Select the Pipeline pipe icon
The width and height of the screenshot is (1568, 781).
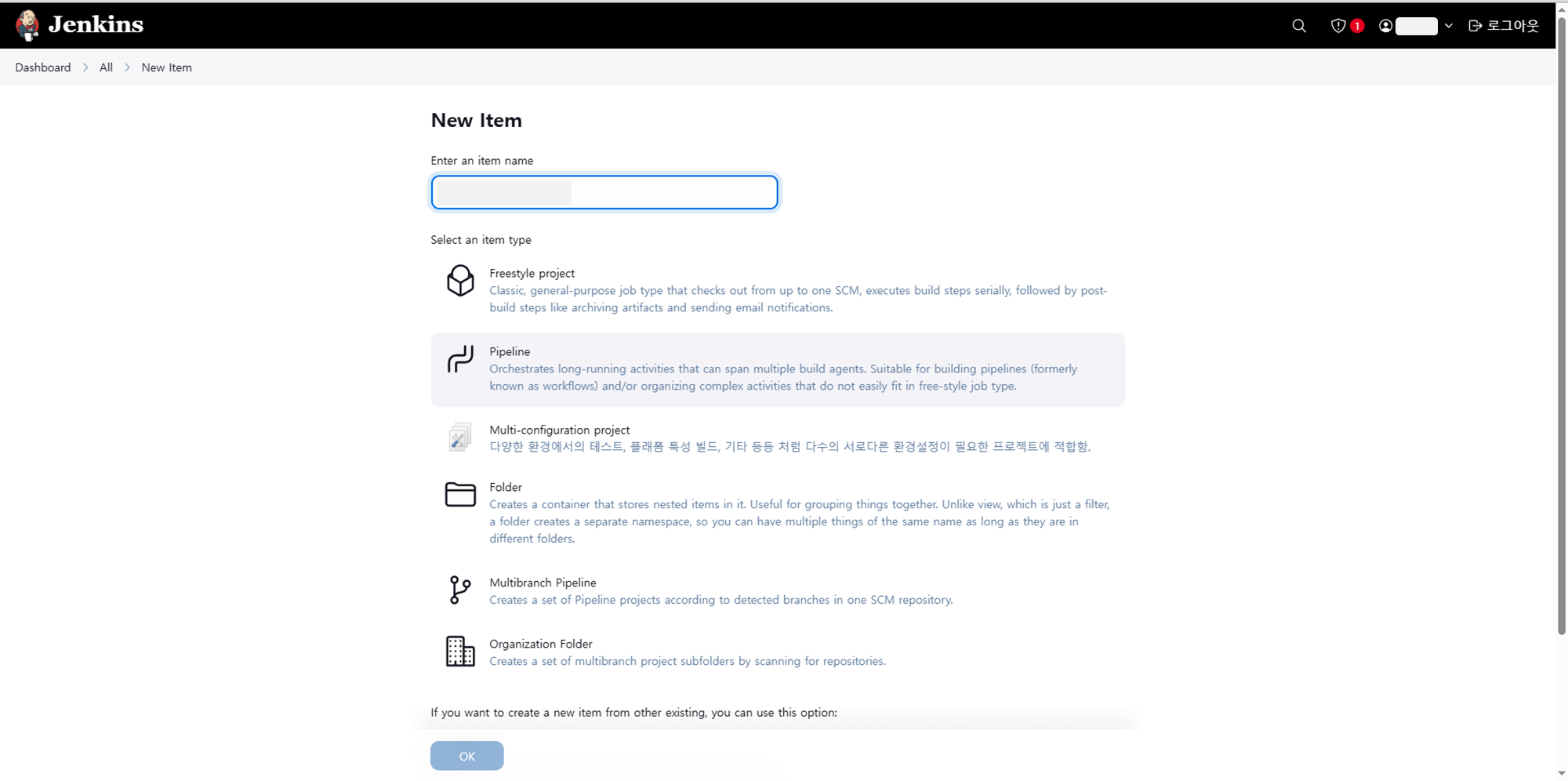[x=460, y=358]
